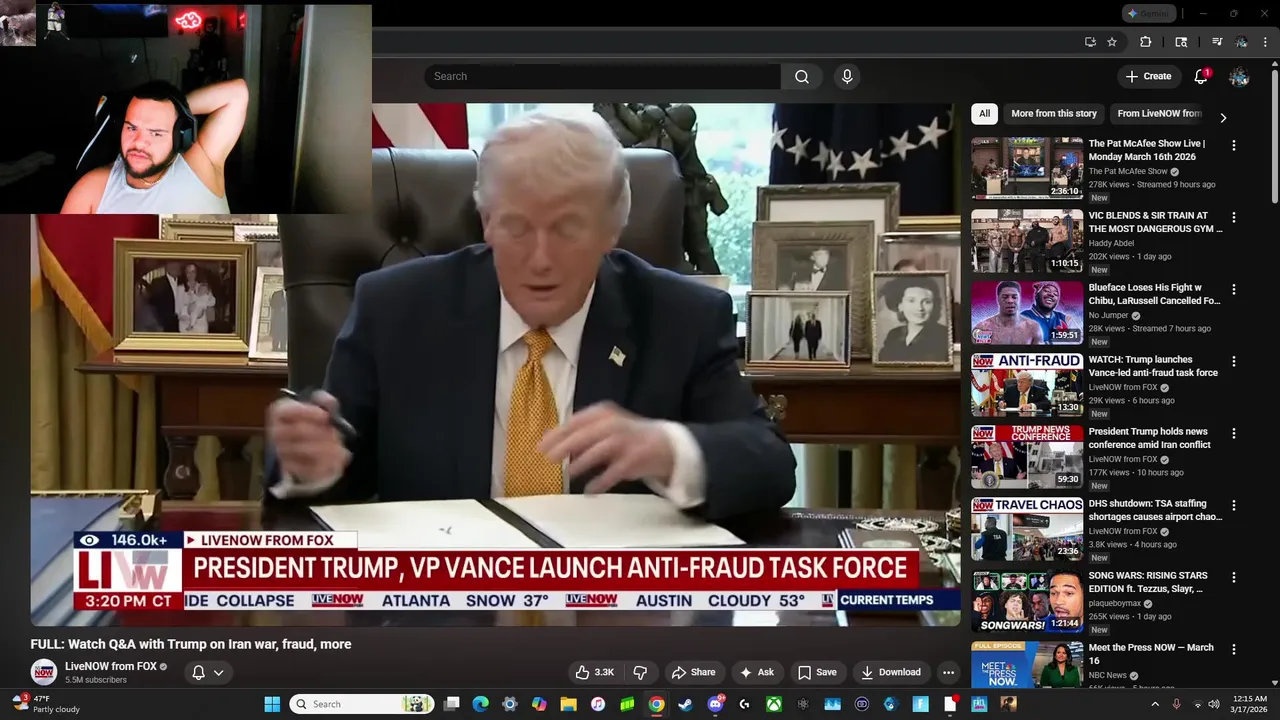Click the Ask button
Viewport: 1280px width, 720px height.
[756, 672]
